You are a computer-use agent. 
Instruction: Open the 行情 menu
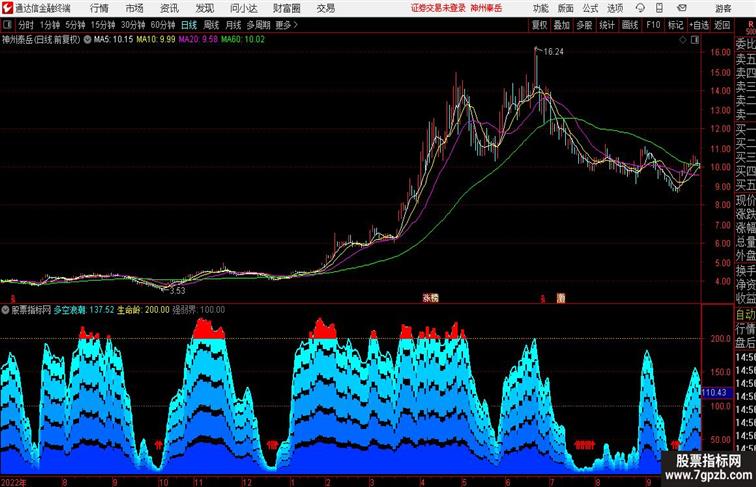[x=99, y=8]
